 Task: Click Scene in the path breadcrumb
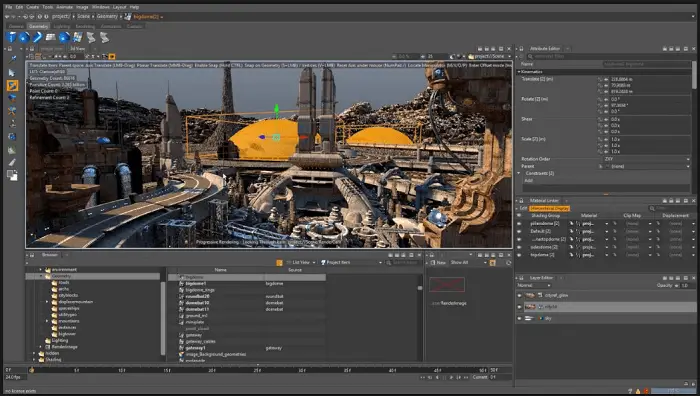[x=83, y=17]
